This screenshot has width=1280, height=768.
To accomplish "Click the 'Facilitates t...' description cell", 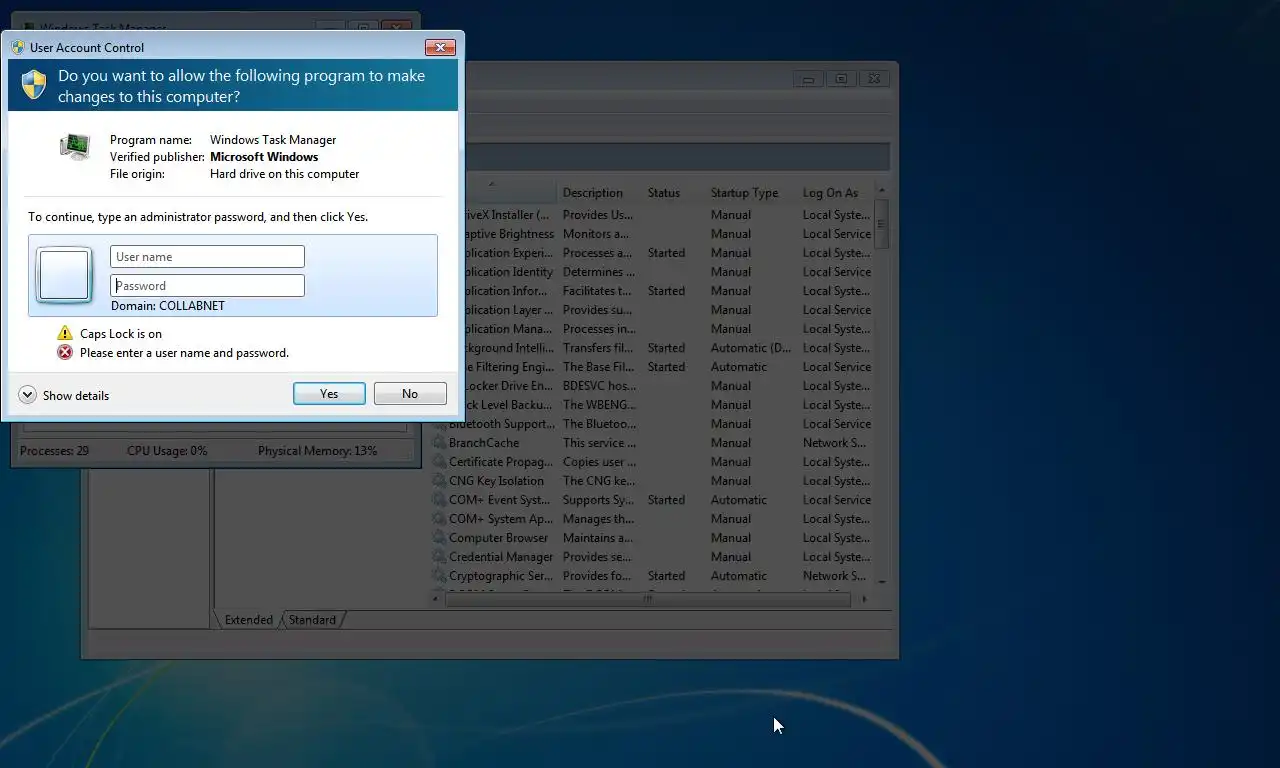I will pos(597,291).
